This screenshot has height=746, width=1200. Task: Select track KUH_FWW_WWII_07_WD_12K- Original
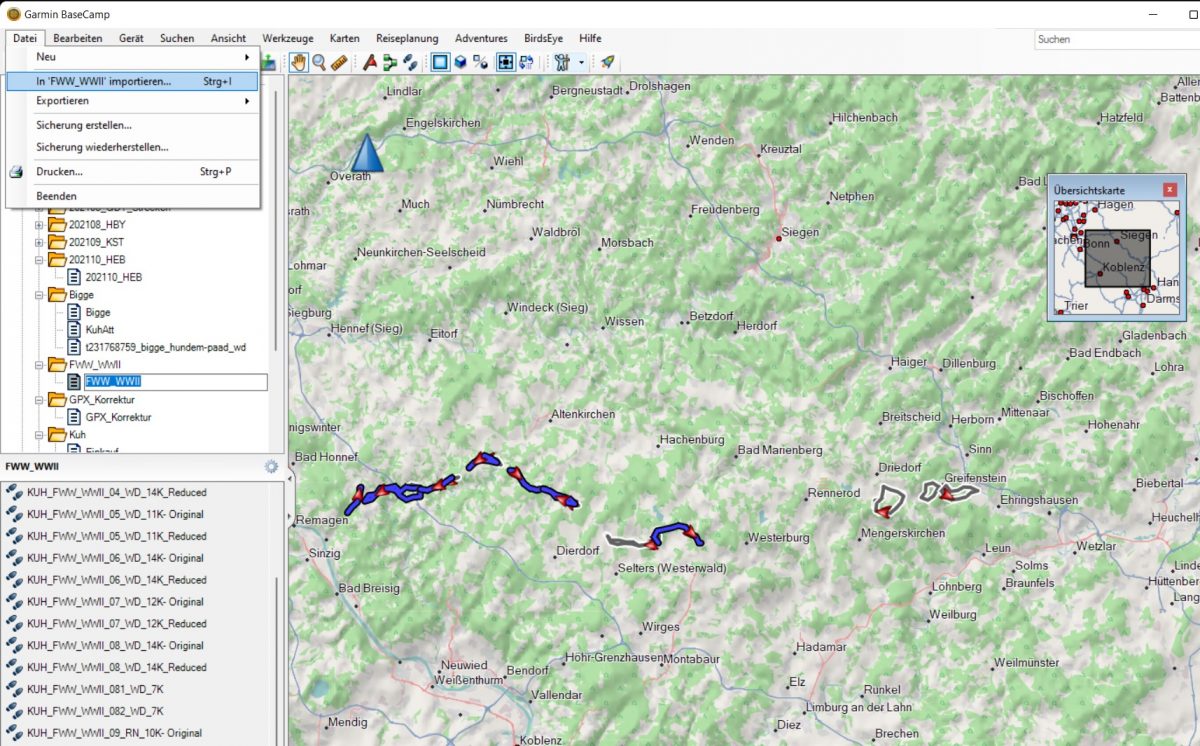click(x=115, y=602)
